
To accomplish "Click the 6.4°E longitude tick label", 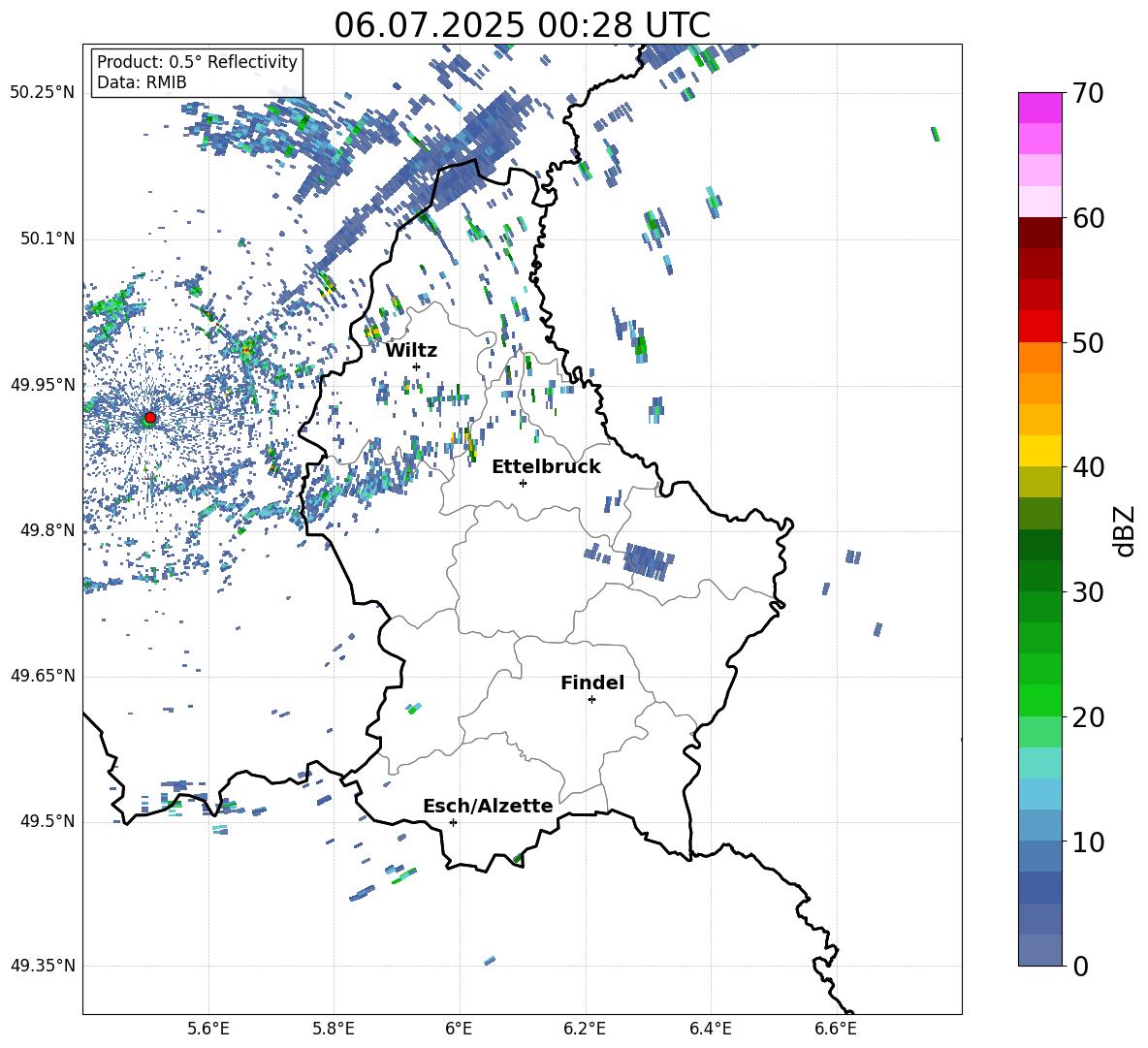I will pos(710,1029).
